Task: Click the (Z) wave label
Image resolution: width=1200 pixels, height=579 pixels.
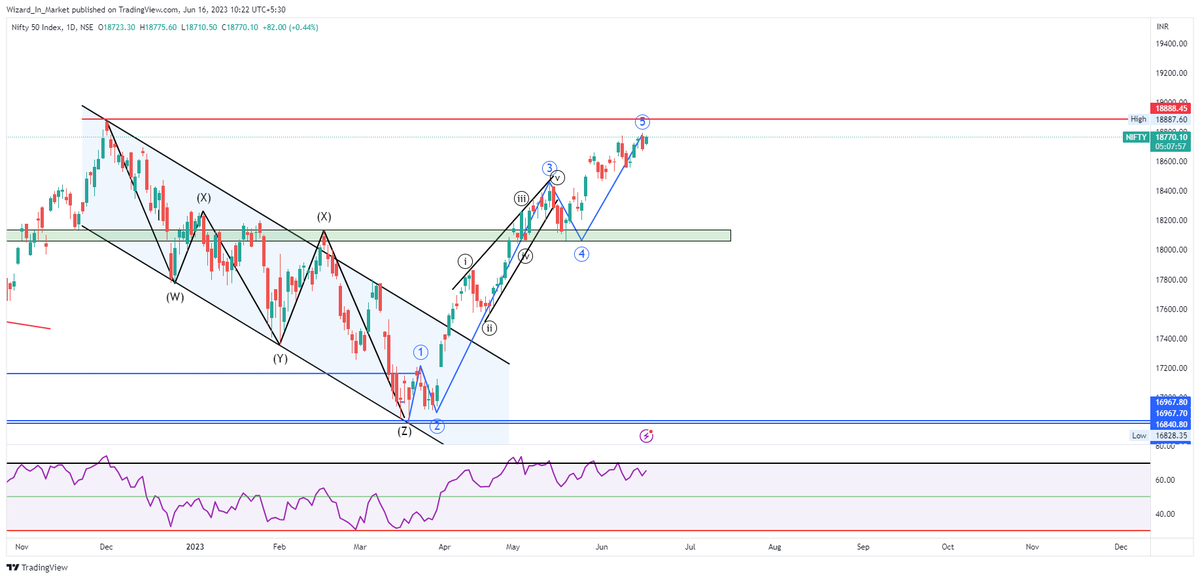Action: click(404, 430)
